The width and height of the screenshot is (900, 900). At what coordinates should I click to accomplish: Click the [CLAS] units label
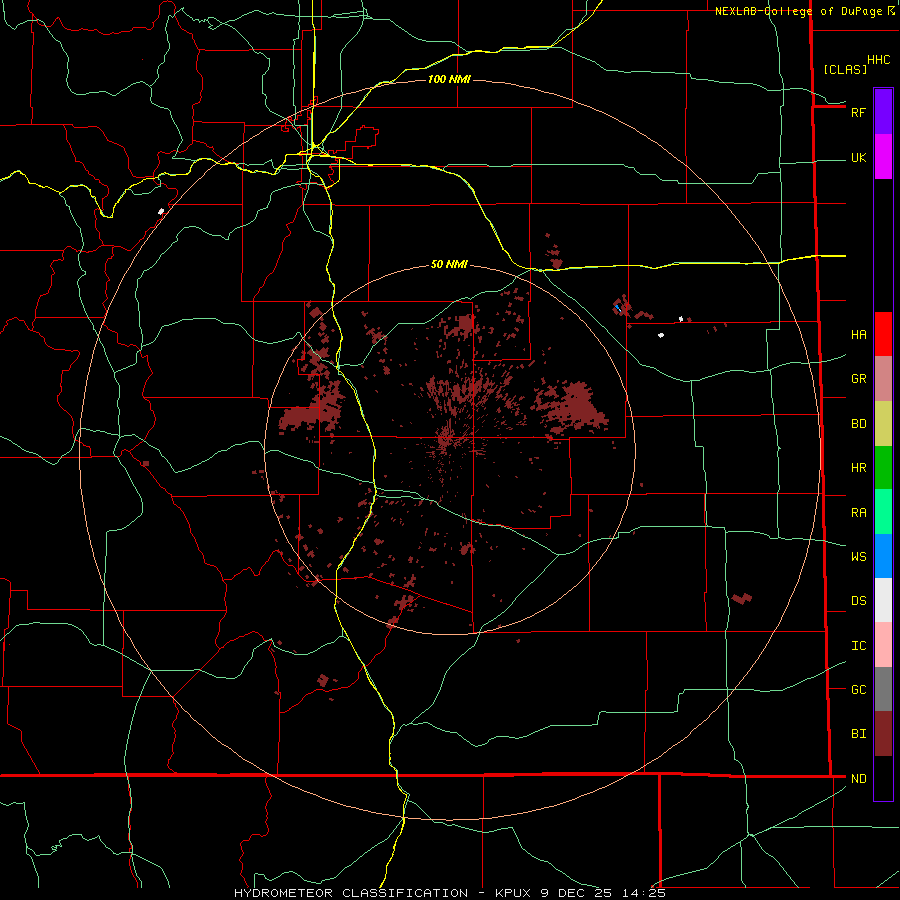(845, 69)
